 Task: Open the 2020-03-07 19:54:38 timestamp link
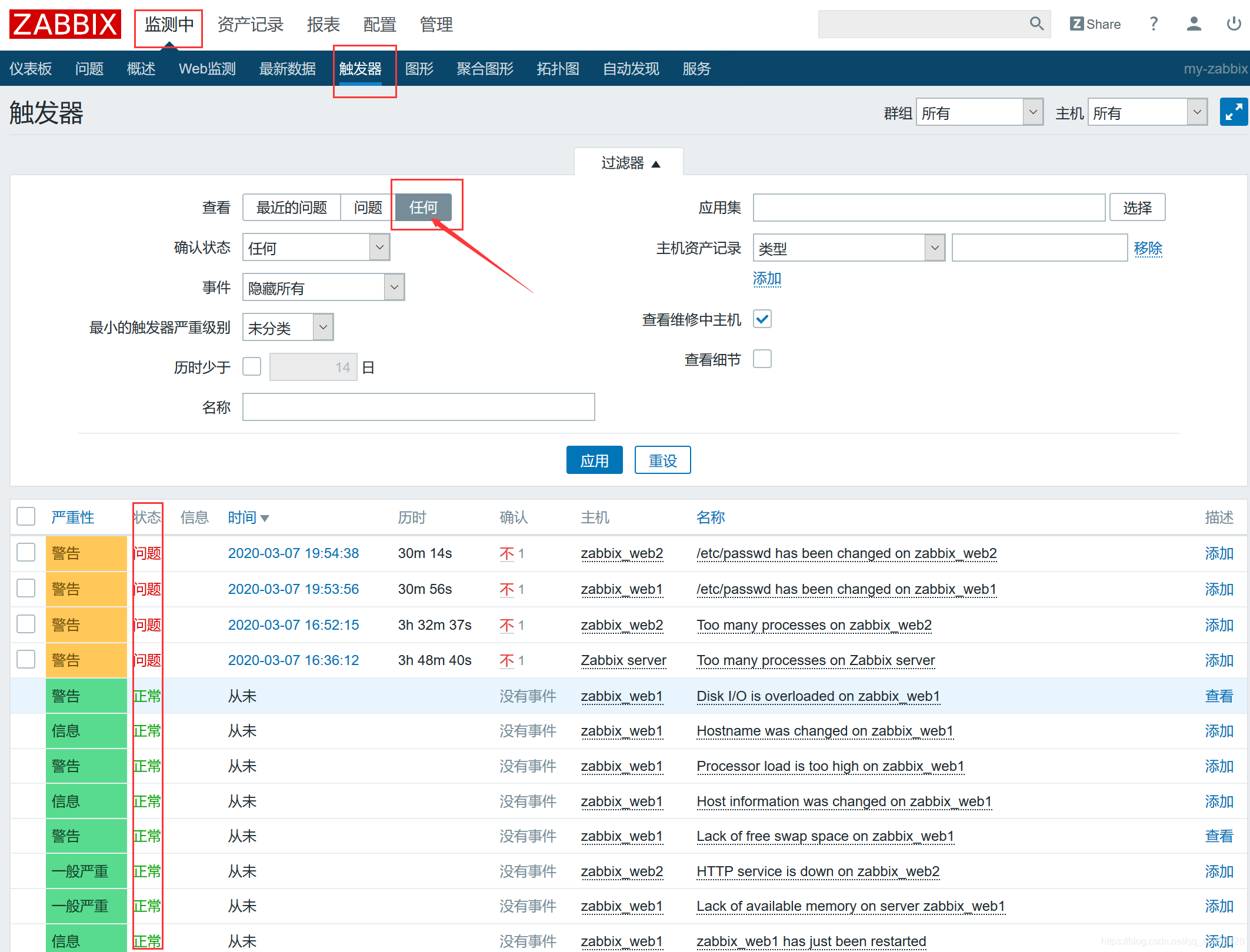pyautogui.click(x=294, y=553)
